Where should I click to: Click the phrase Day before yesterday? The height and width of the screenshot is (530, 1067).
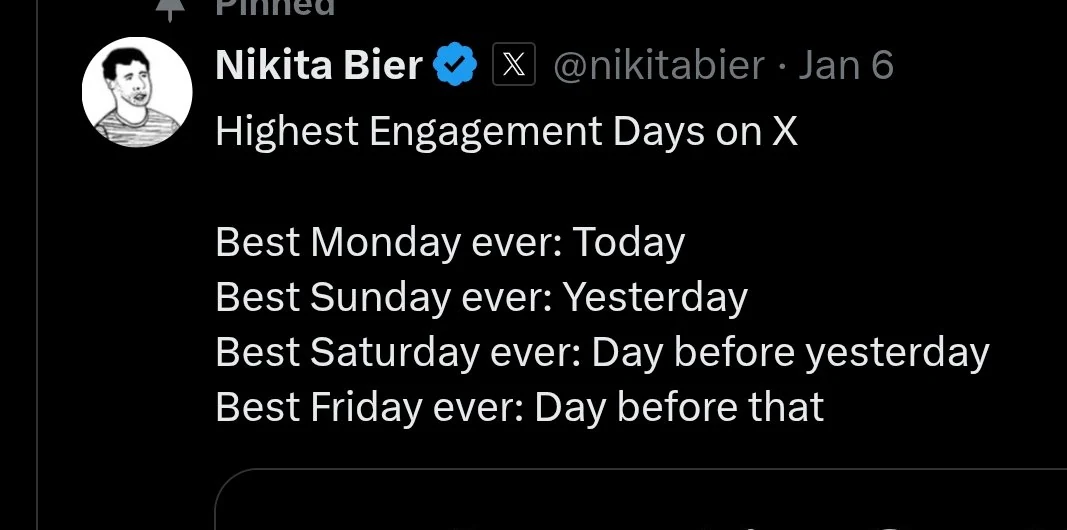[x=790, y=353]
